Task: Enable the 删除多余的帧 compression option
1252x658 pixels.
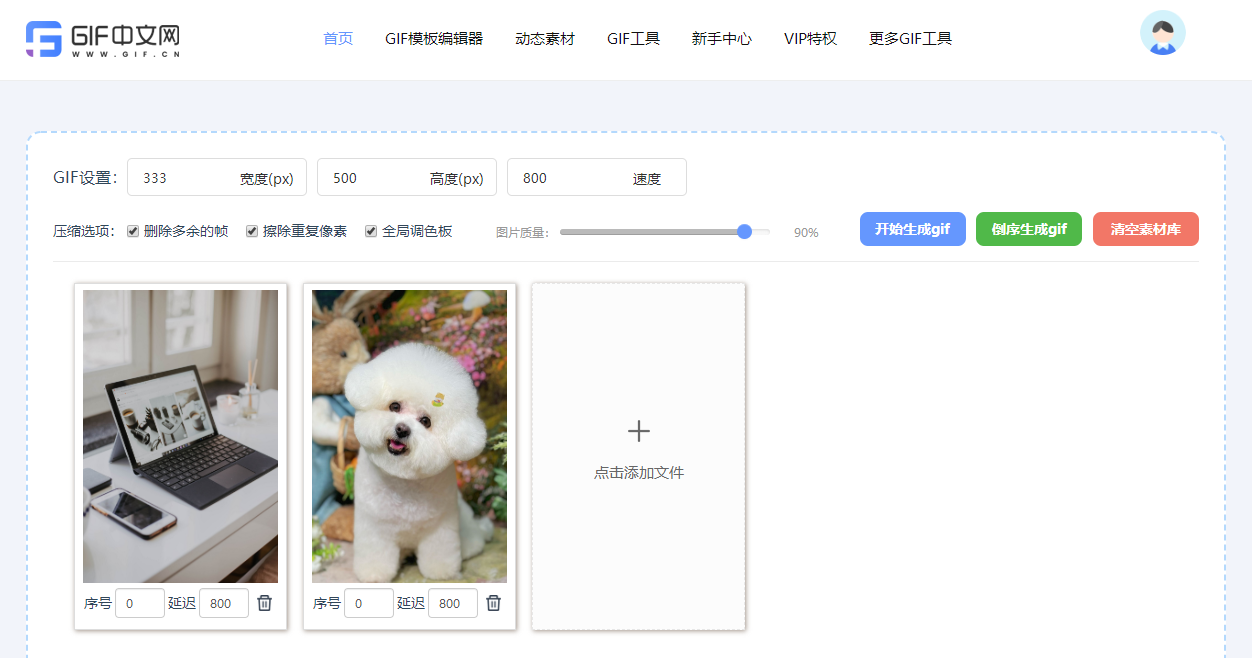Action: point(133,231)
